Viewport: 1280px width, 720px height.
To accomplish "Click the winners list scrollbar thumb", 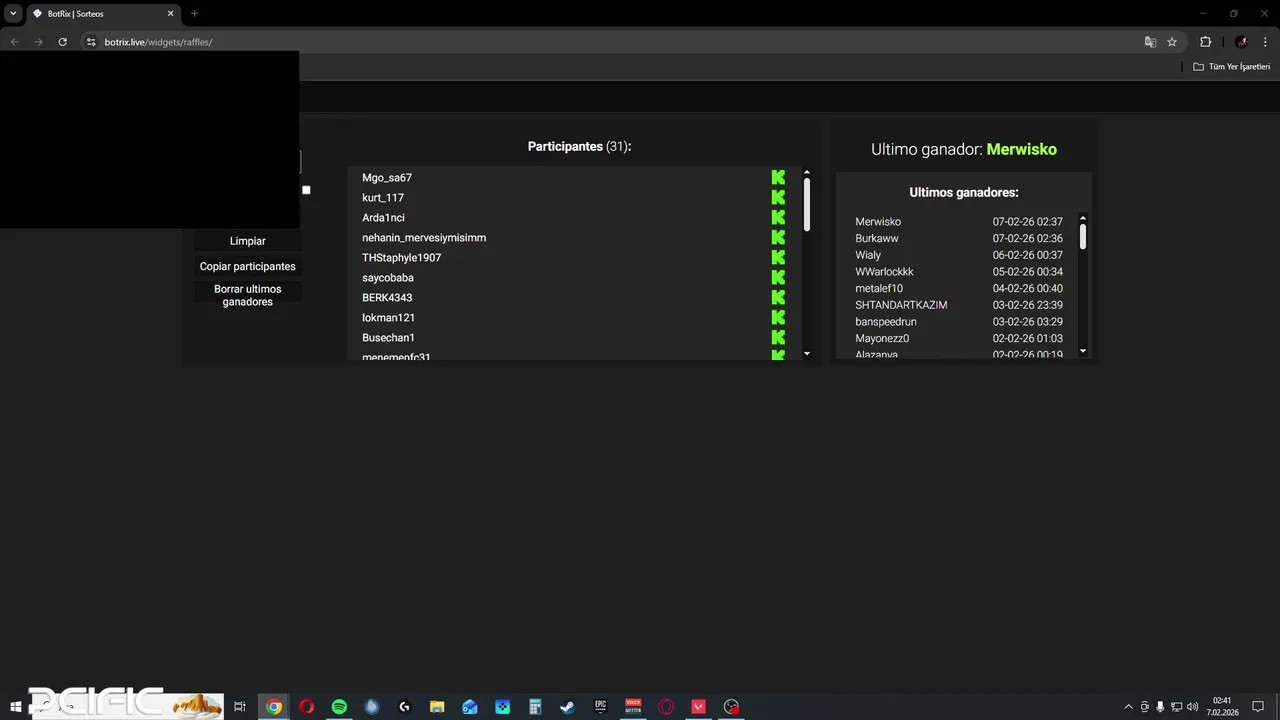I will [1082, 237].
